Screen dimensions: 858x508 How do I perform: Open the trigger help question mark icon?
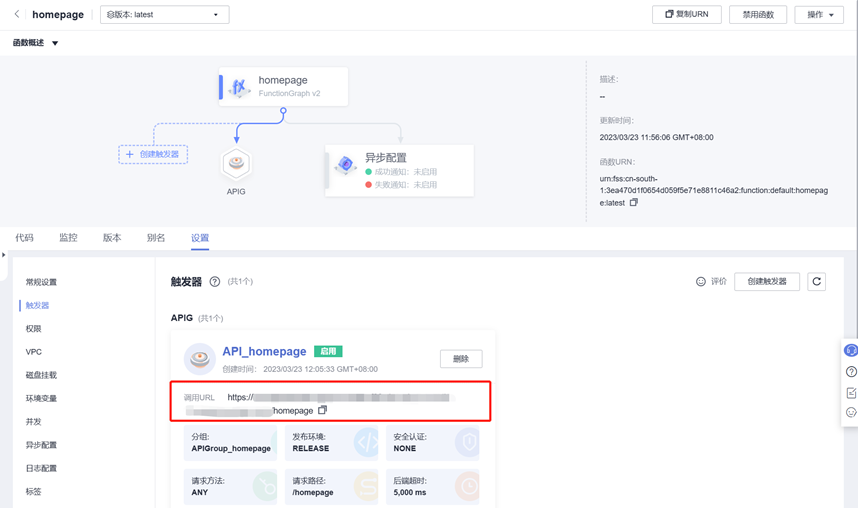click(x=215, y=281)
